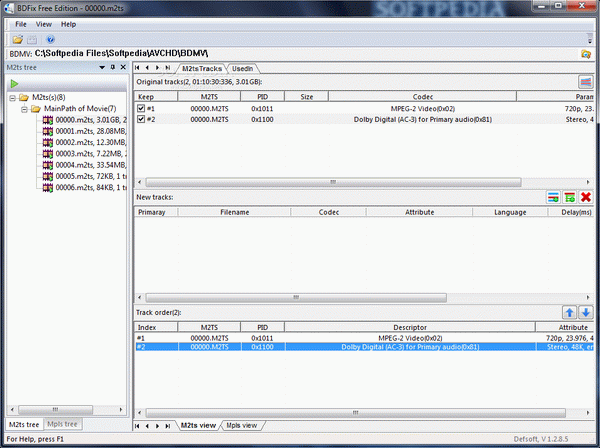
Task: Click film icon of 00006.m2ts
Action: 48,187
